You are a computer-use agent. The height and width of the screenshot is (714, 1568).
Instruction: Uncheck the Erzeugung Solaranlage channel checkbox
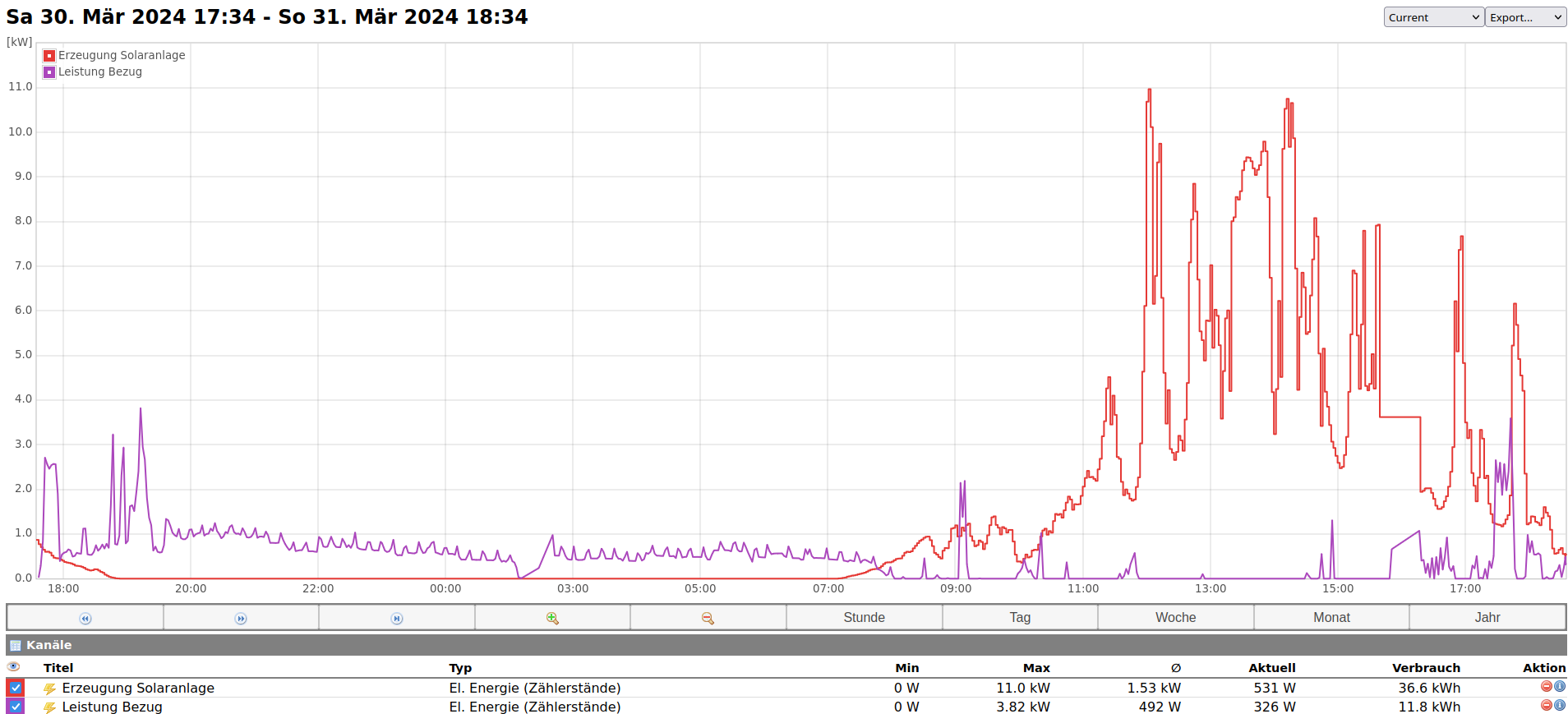tap(16, 688)
